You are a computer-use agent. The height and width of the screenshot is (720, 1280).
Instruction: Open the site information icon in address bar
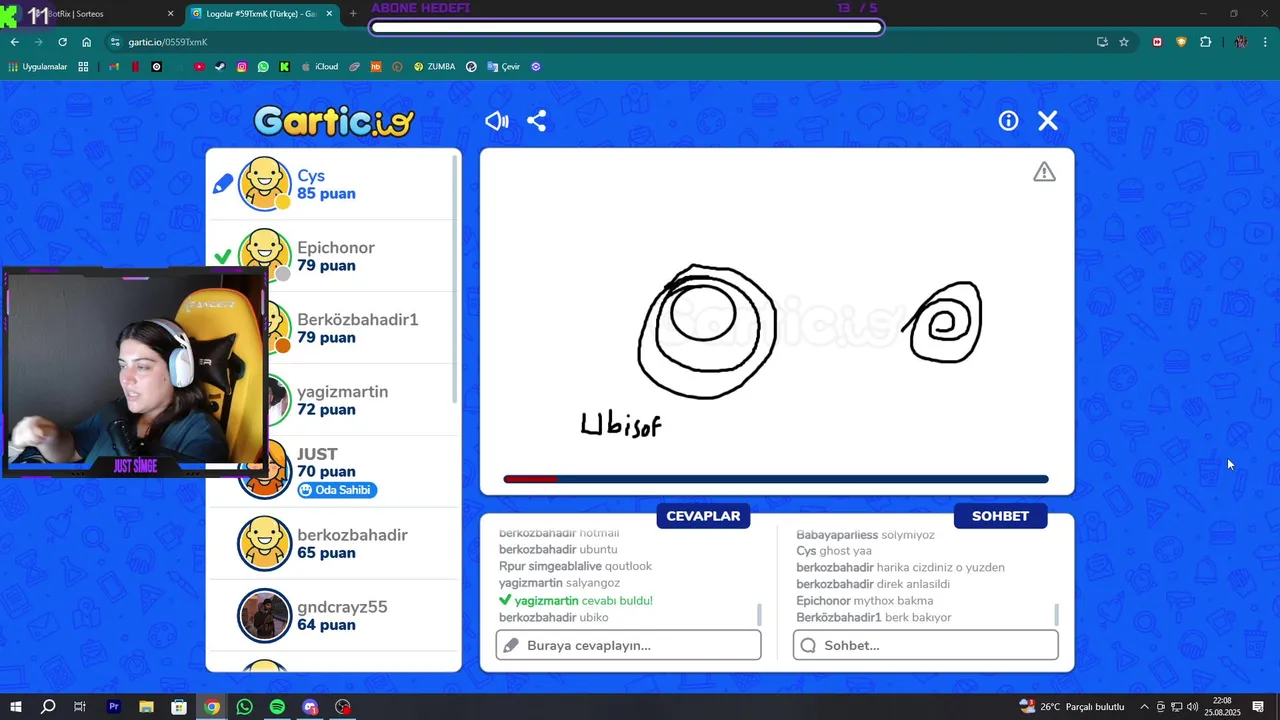click(115, 42)
